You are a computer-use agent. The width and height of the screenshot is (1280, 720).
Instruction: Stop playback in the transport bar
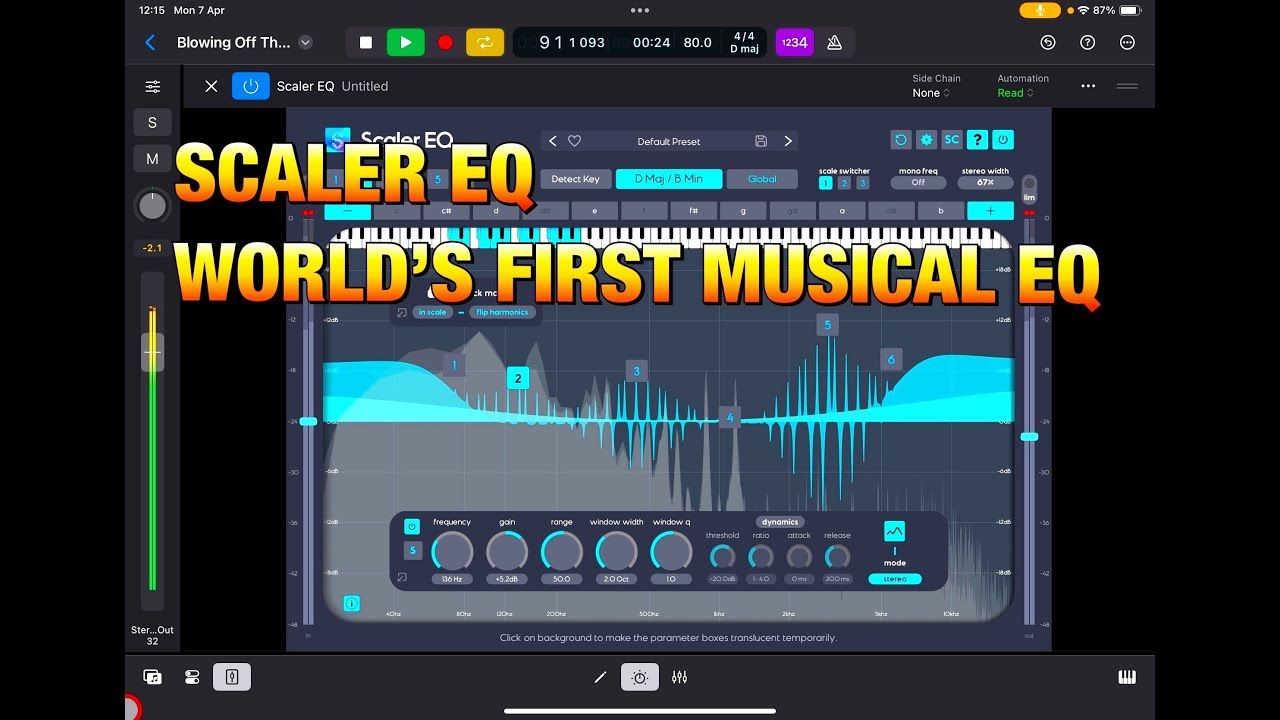point(366,42)
